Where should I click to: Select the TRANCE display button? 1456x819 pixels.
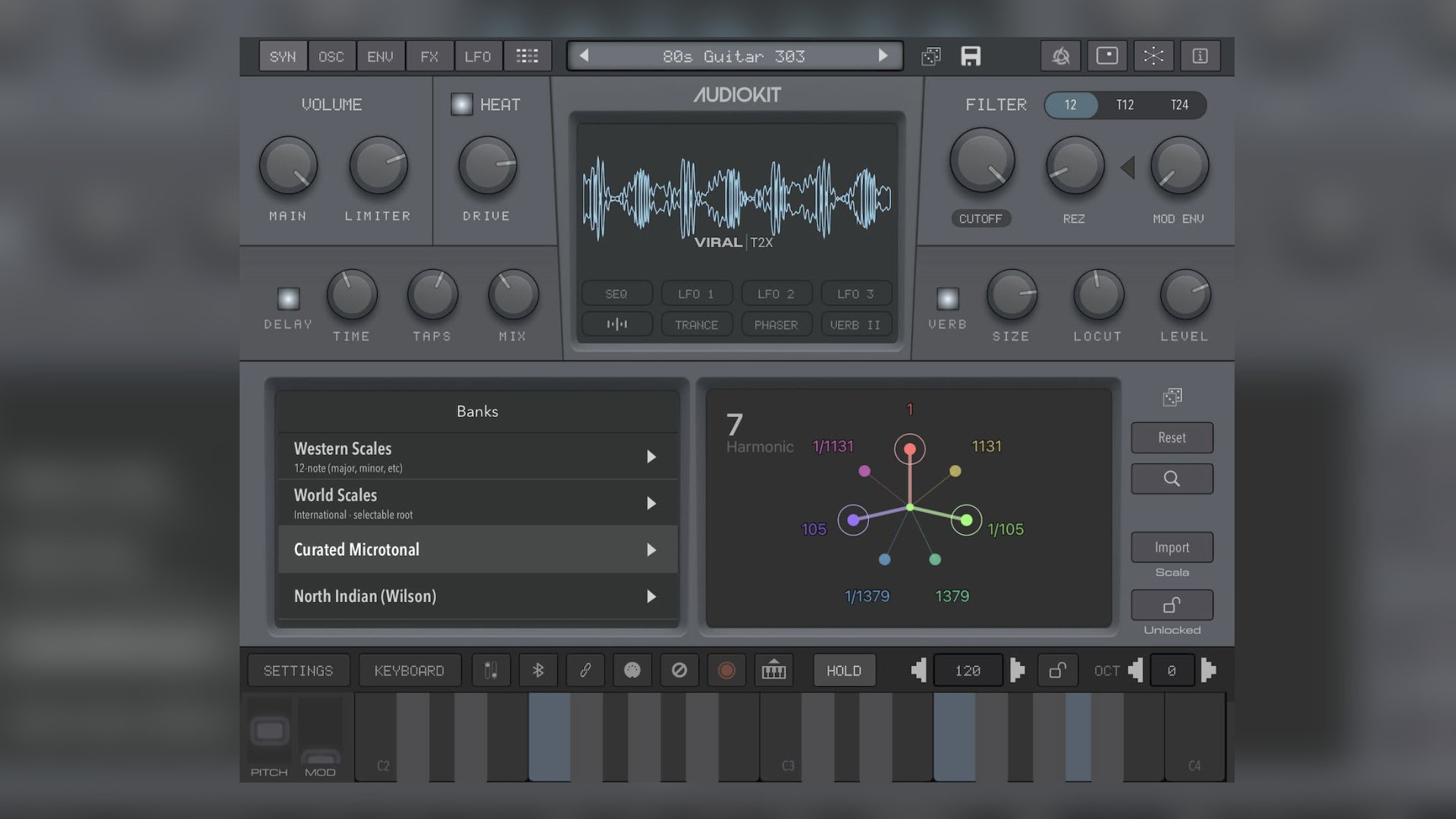[696, 325]
